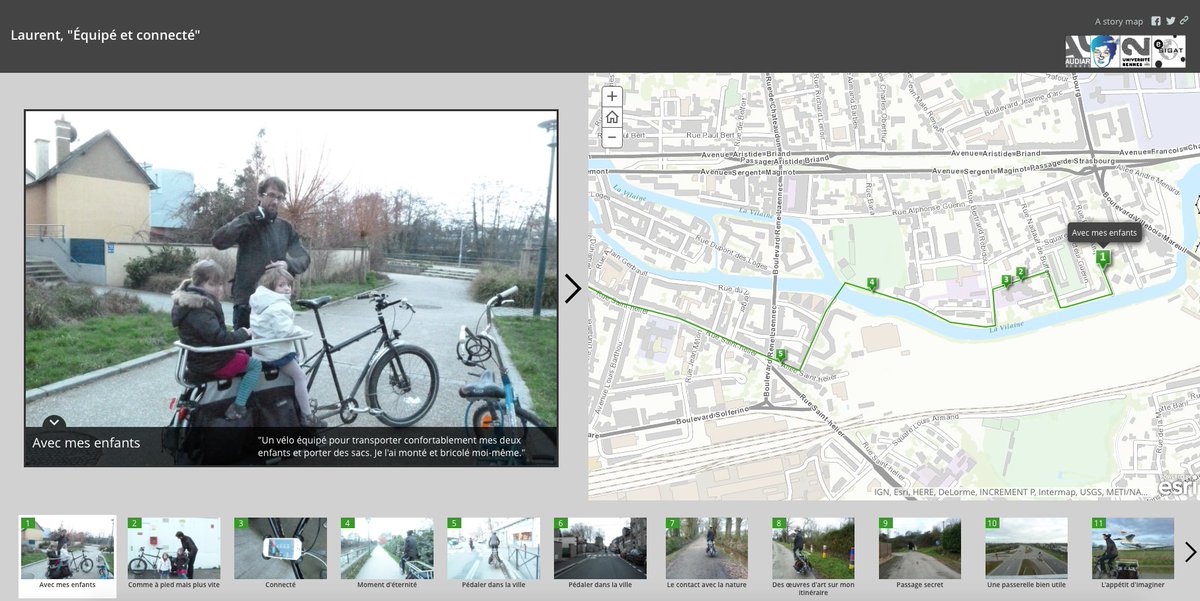Switch to the Passage secret stop

coord(919,550)
